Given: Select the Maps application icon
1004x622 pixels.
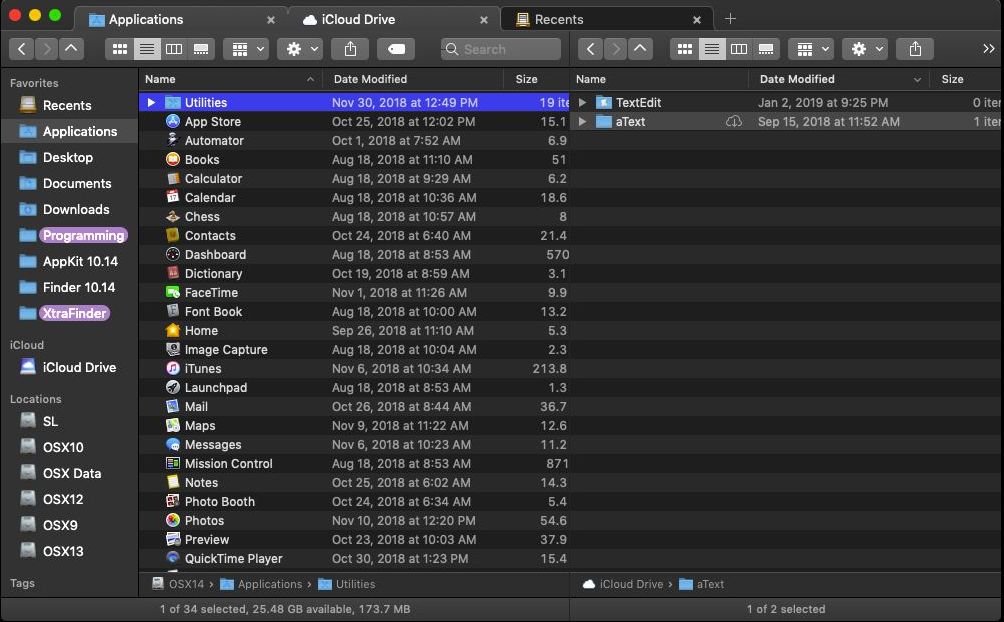Looking at the screenshot, I should coord(173,425).
